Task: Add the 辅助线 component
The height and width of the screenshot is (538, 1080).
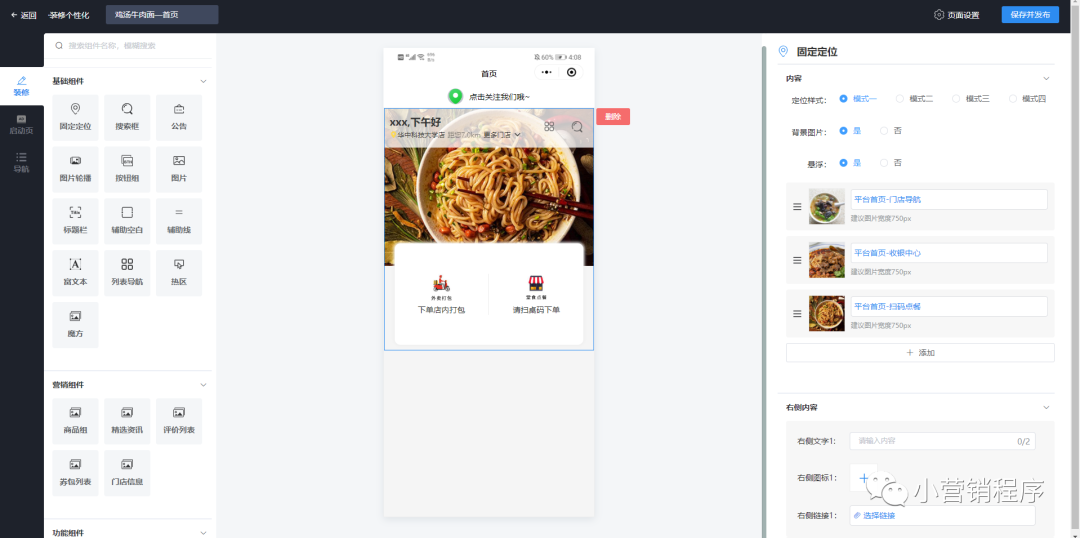Action: pos(179,221)
